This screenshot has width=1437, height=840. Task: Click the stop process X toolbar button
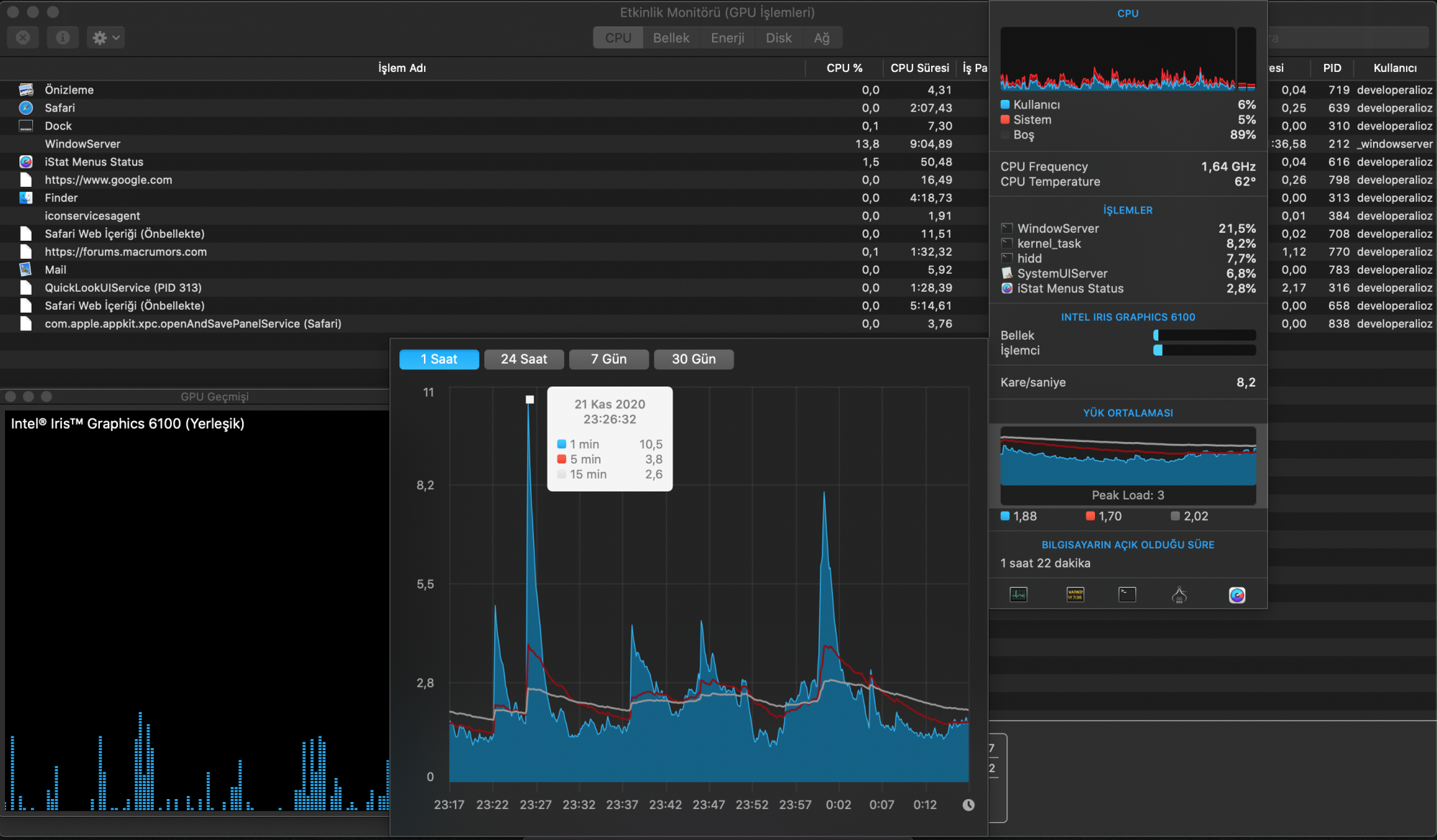point(23,37)
